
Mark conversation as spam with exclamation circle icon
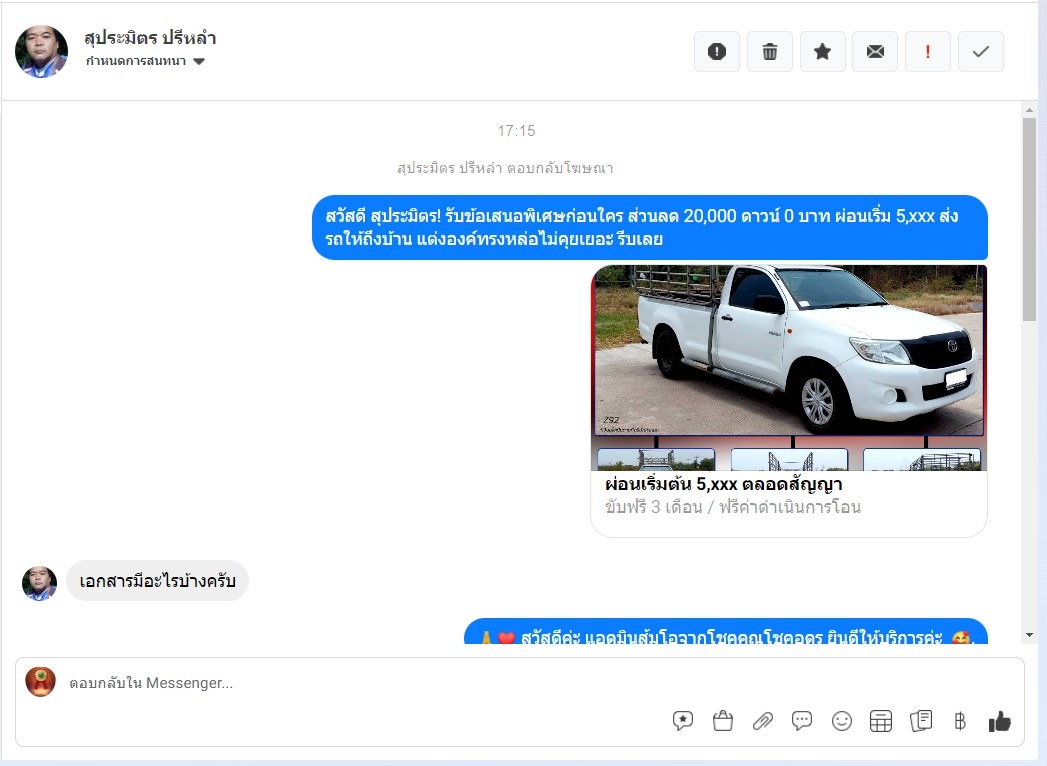pos(716,51)
